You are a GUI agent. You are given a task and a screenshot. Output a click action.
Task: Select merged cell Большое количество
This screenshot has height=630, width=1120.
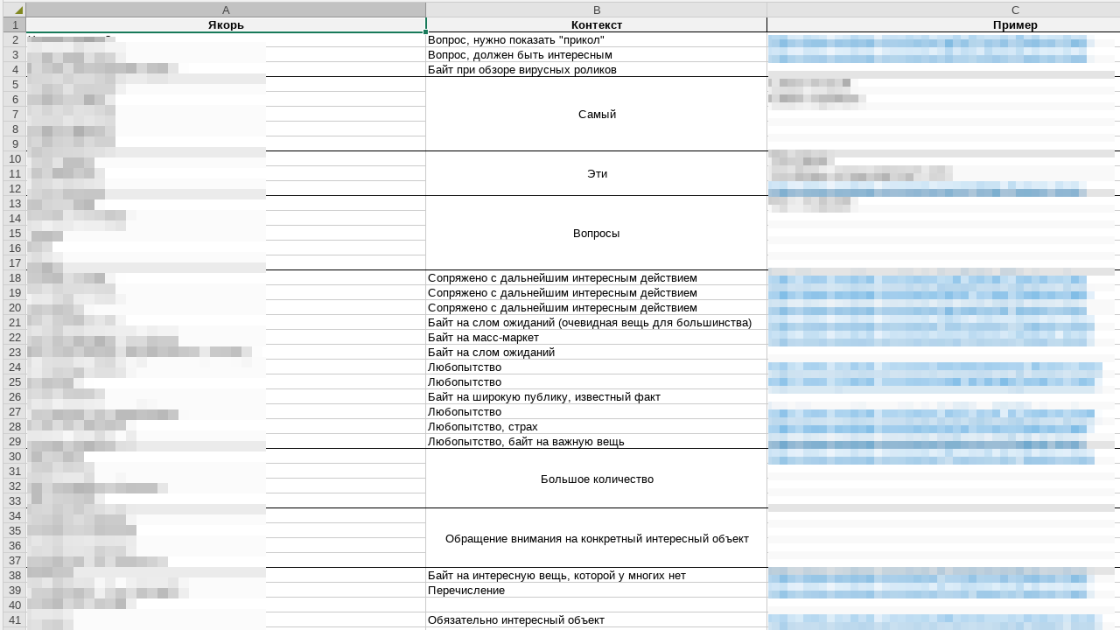pos(596,479)
